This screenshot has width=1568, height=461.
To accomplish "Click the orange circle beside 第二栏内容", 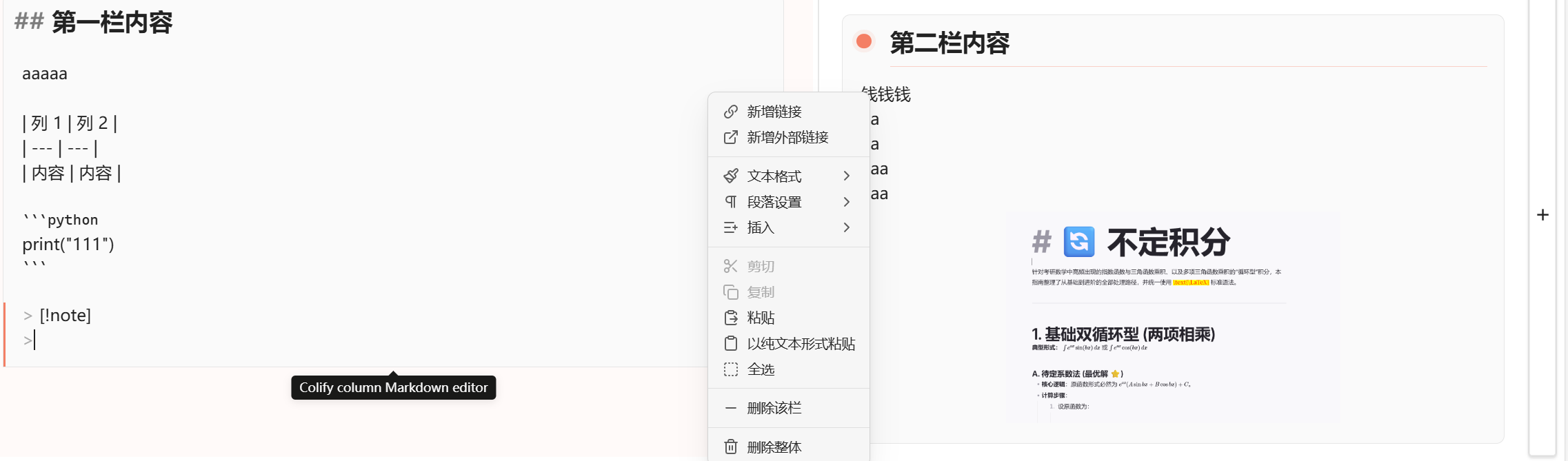I will 863,41.
